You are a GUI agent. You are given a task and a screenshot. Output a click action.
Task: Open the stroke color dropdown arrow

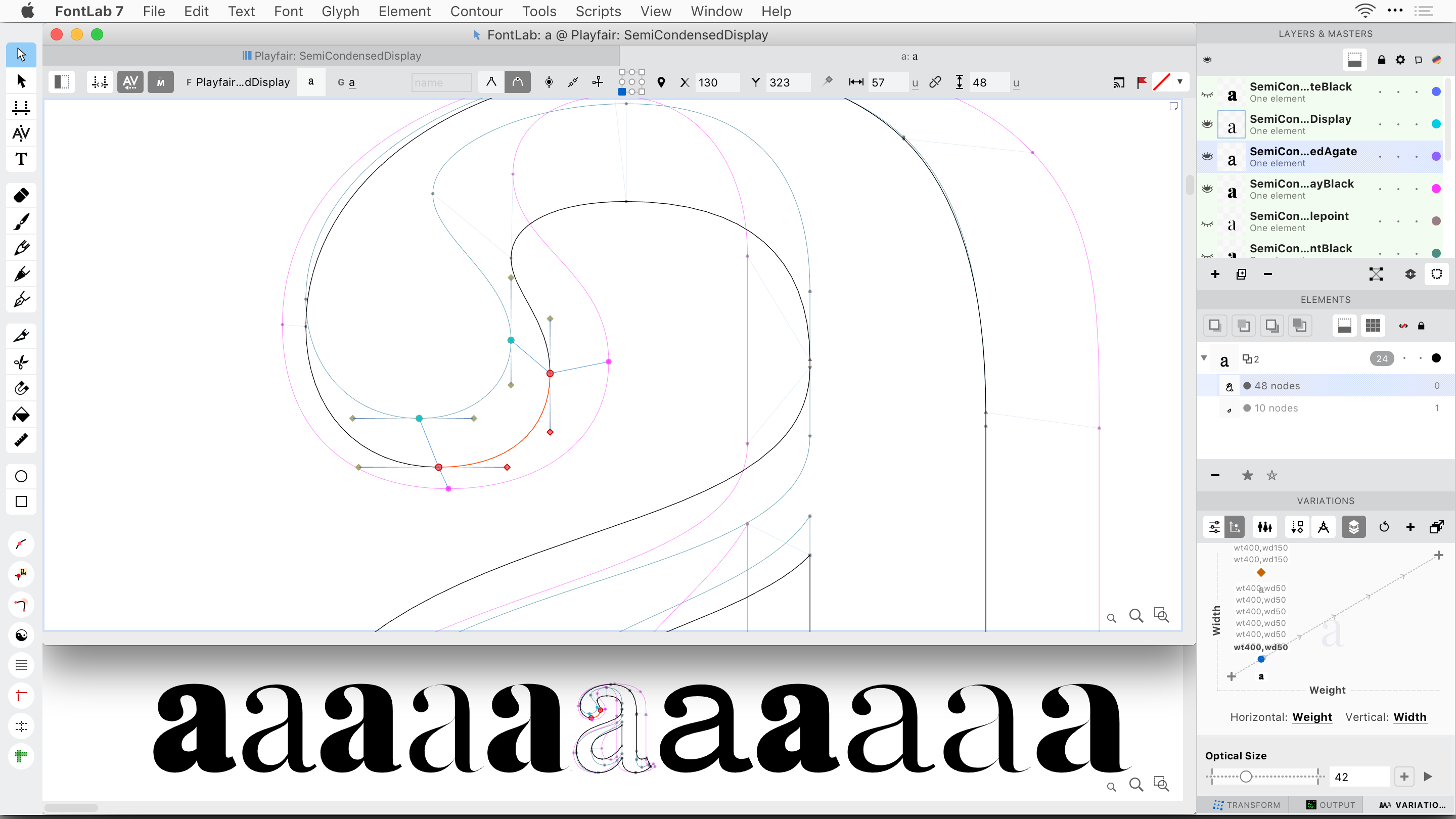click(x=1182, y=82)
